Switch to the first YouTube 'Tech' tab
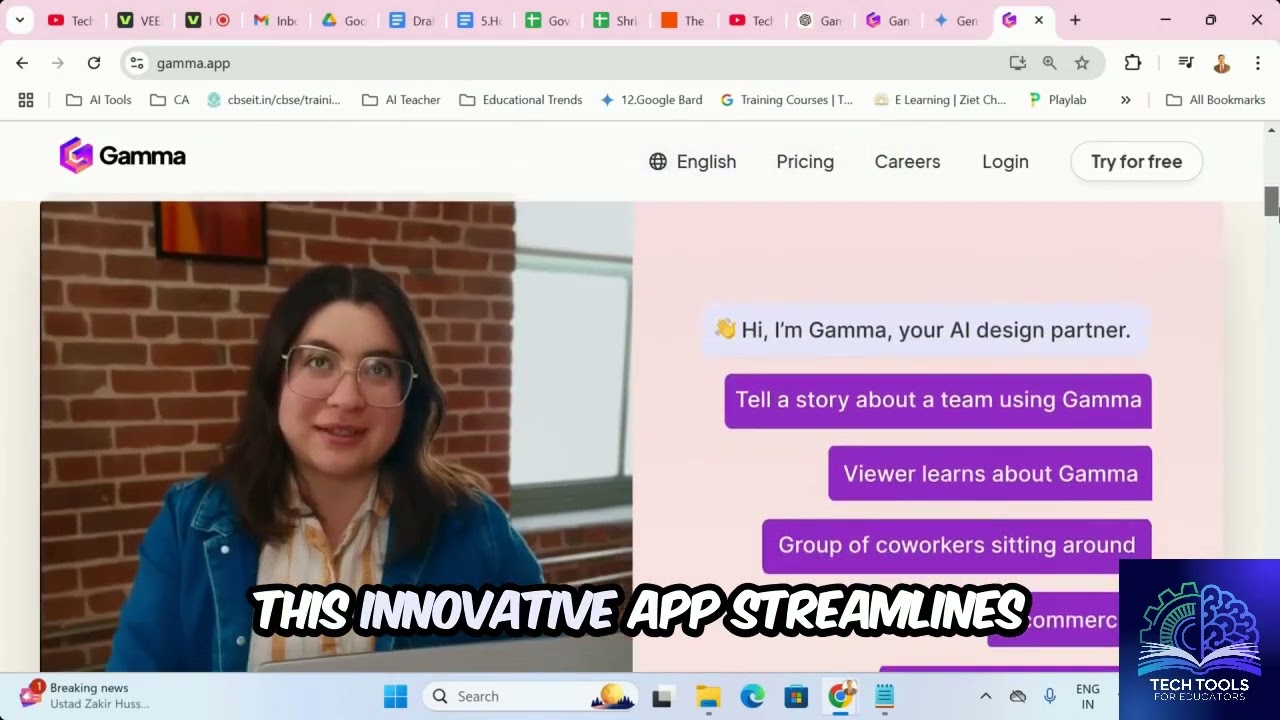Viewport: 1280px width, 720px height. pyautogui.click(x=70, y=20)
